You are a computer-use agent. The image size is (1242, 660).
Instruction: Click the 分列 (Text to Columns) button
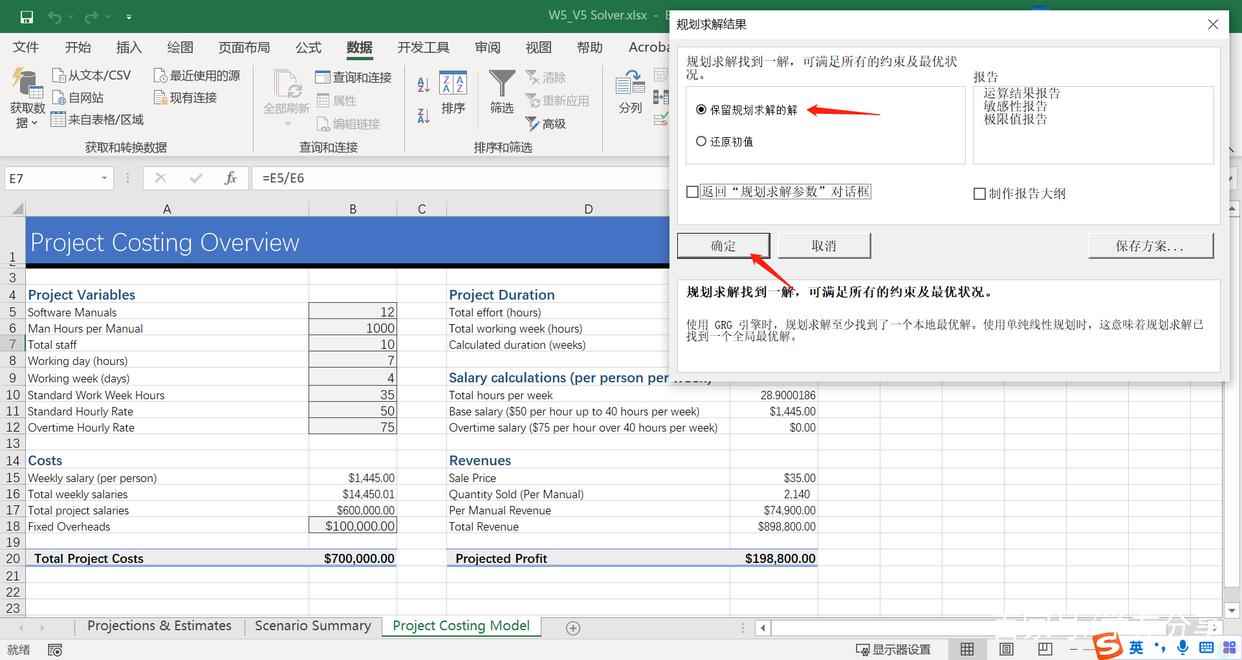point(630,93)
